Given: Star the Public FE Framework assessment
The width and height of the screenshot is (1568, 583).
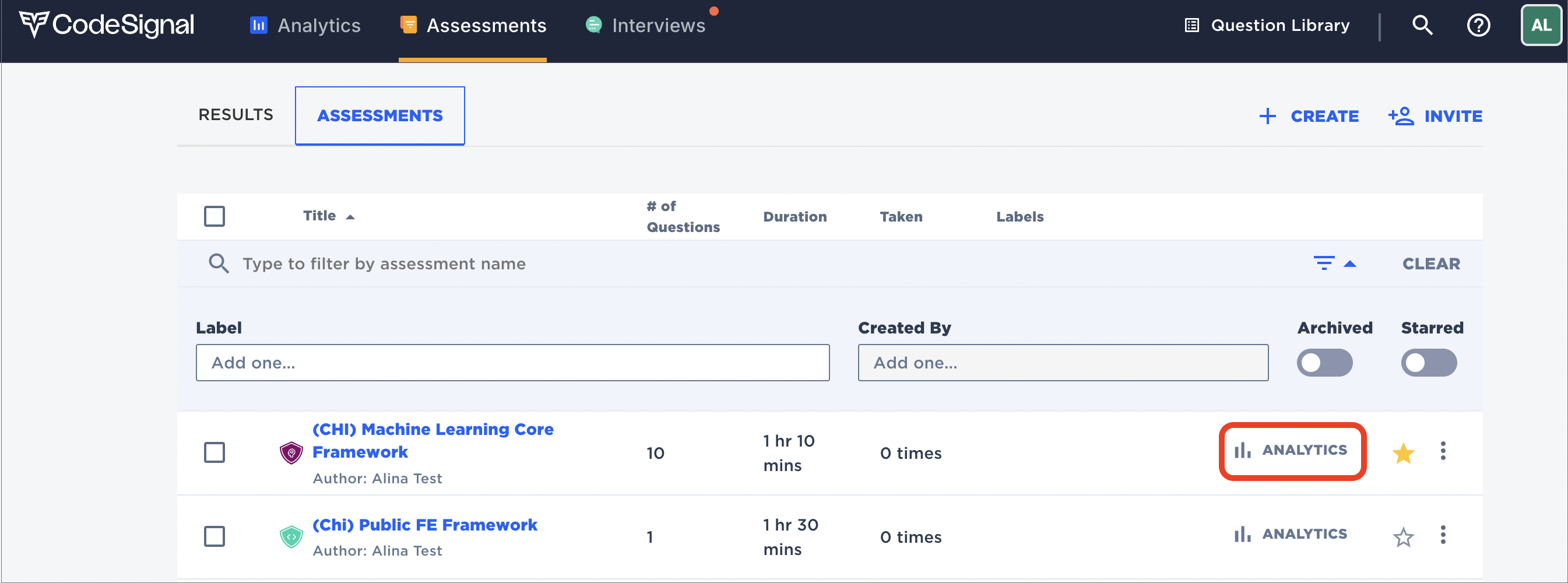Looking at the screenshot, I should tap(1403, 538).
